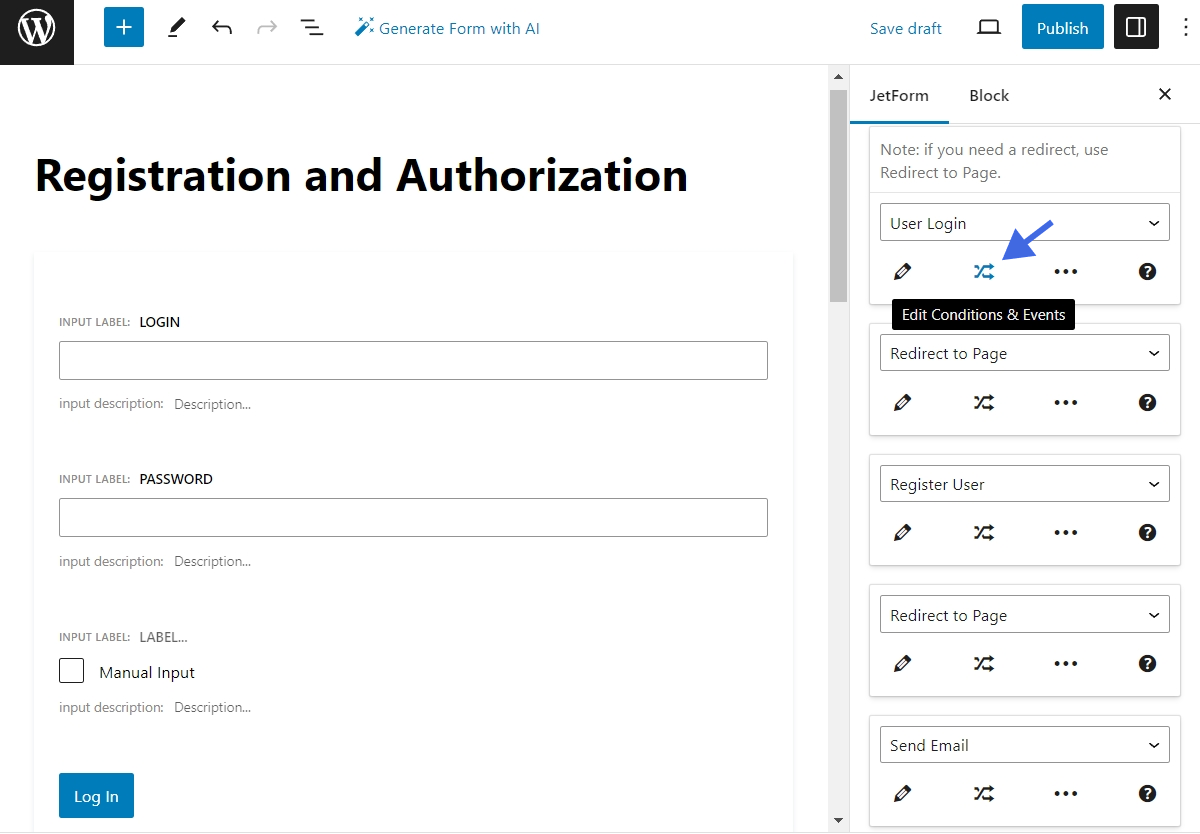Open more options for first Redirect to Page

click(x=1065, y=402)
